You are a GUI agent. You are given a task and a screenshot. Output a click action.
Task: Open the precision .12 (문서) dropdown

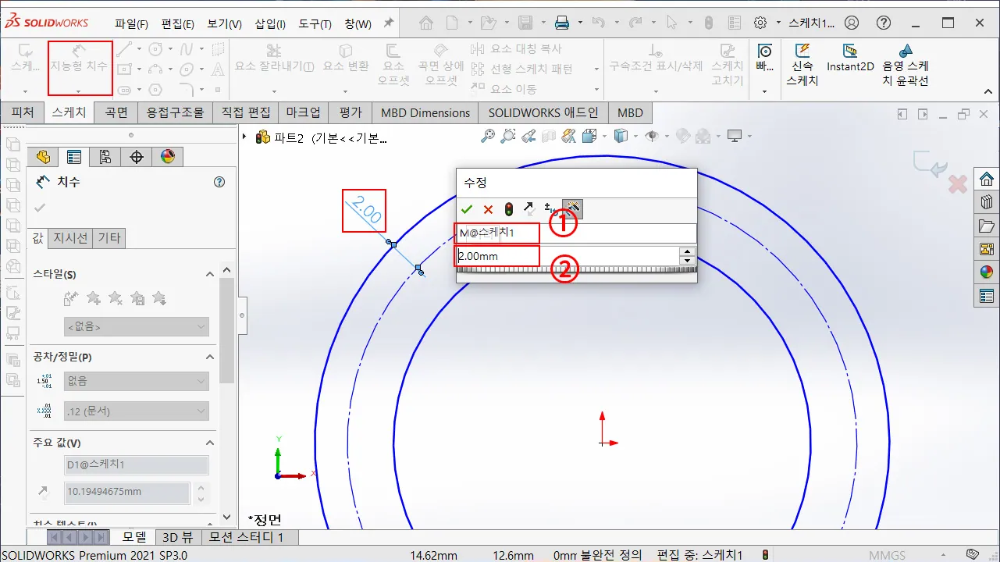click(x=136, y=411)
